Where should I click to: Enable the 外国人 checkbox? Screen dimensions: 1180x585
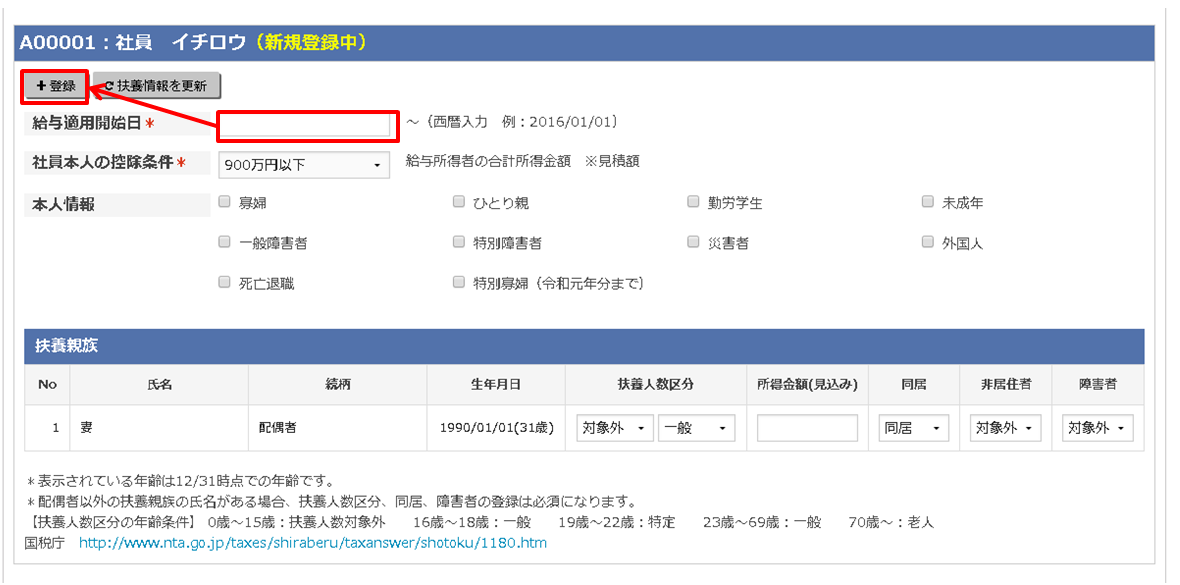[927, 240]
